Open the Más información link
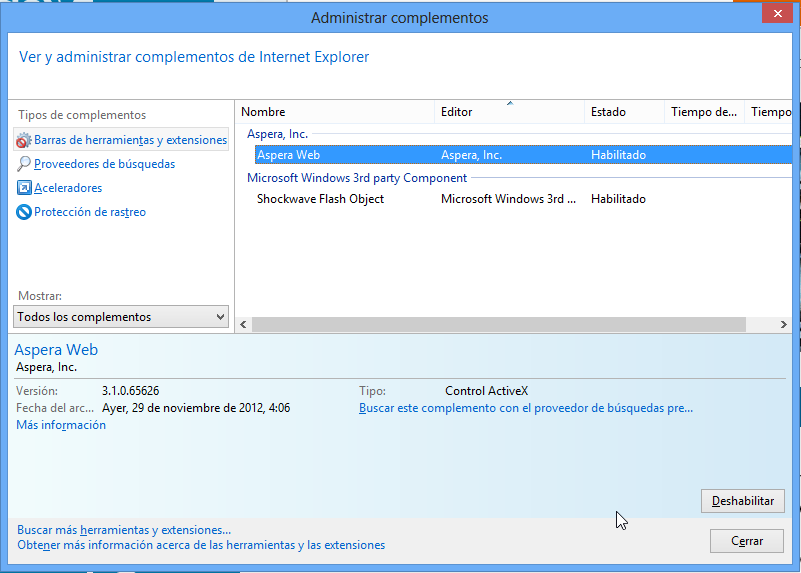Image resolution: width=801 pixels, height=573 pixels. [x=61, y=425]
